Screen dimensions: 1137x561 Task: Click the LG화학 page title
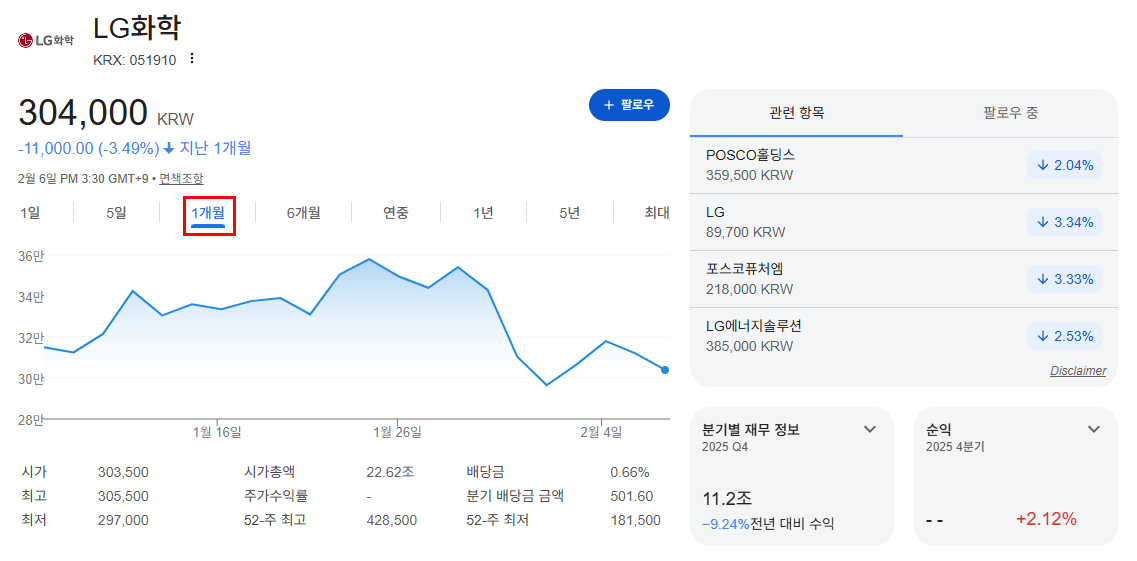point(138,28)
